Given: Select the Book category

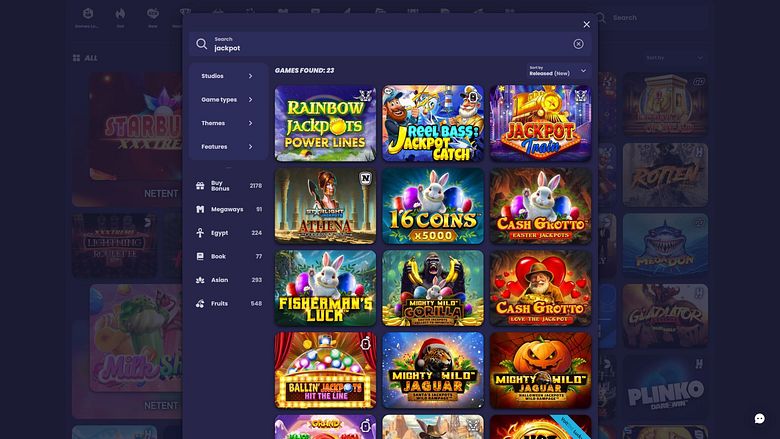Looking at the screenshot, I should coord(228,257).
